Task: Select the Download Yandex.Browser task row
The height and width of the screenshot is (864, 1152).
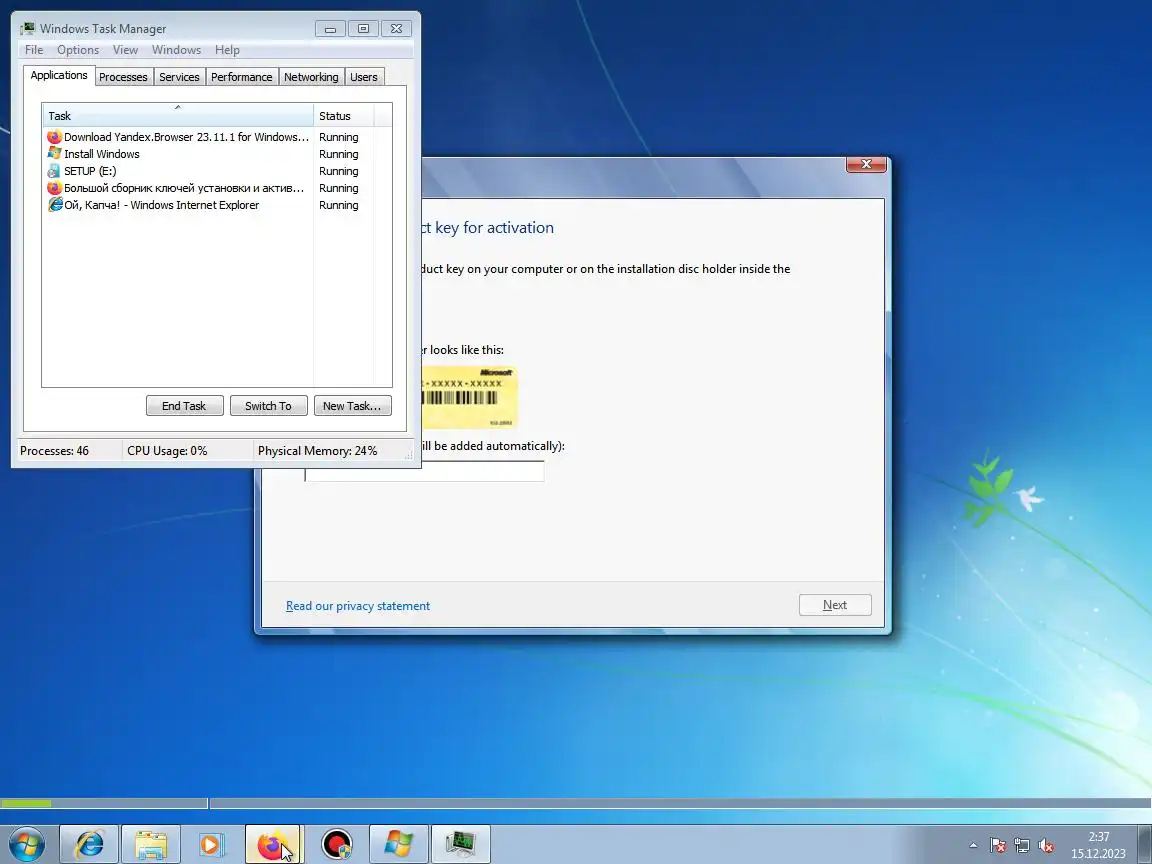Action: click(x=216, y=137)
